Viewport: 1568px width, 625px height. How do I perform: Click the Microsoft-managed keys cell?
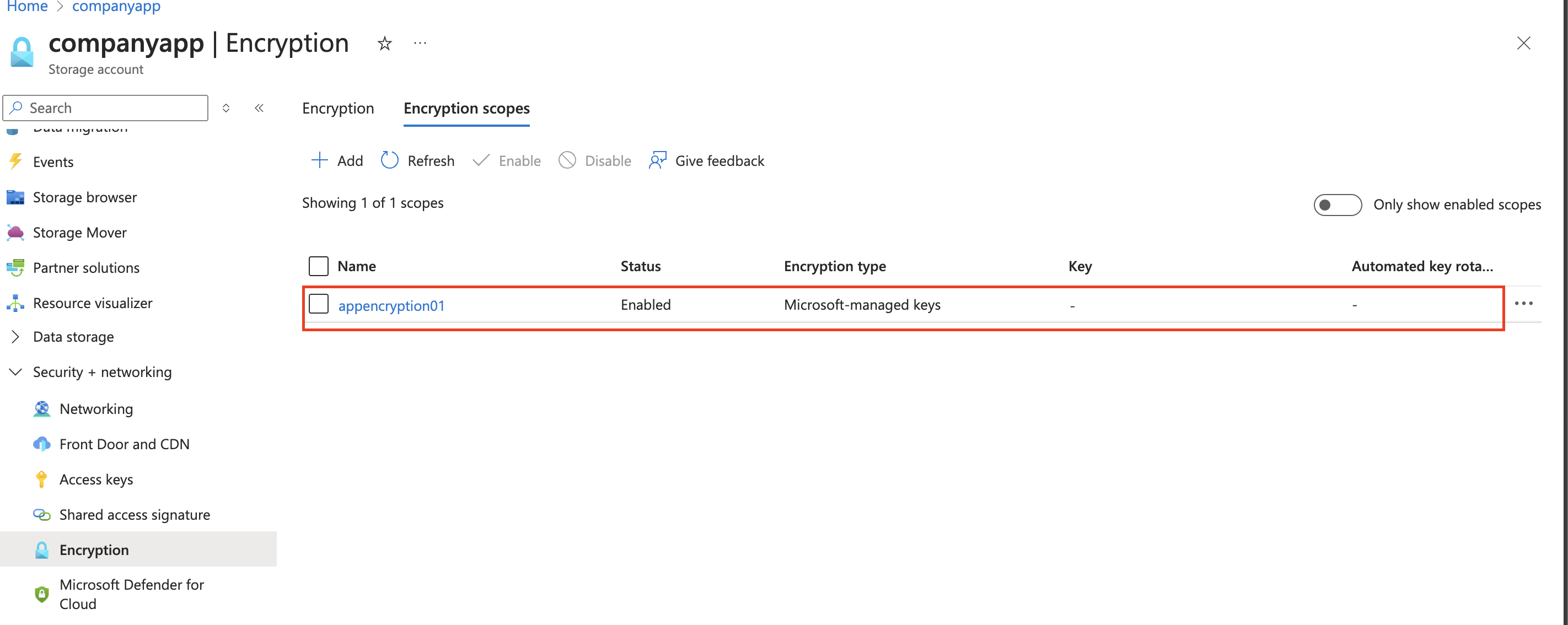tap(862, 304)
